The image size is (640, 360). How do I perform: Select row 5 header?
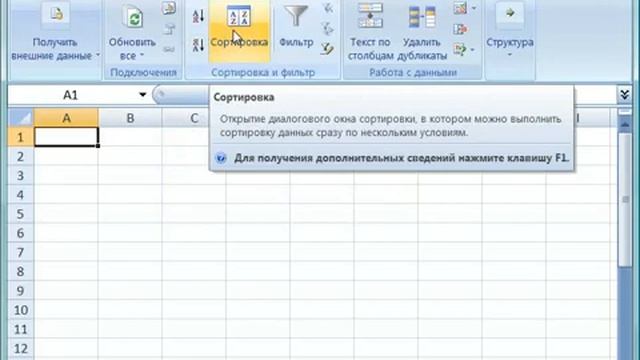coord(20,214)
